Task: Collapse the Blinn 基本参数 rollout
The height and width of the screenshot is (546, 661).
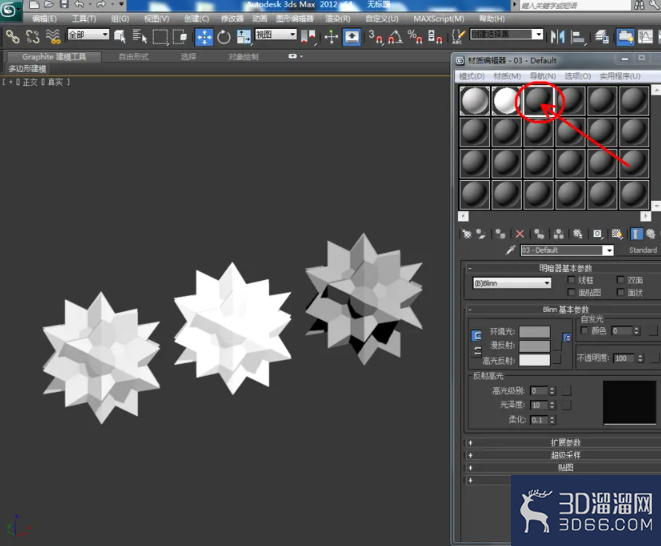Action: point(563,309)
